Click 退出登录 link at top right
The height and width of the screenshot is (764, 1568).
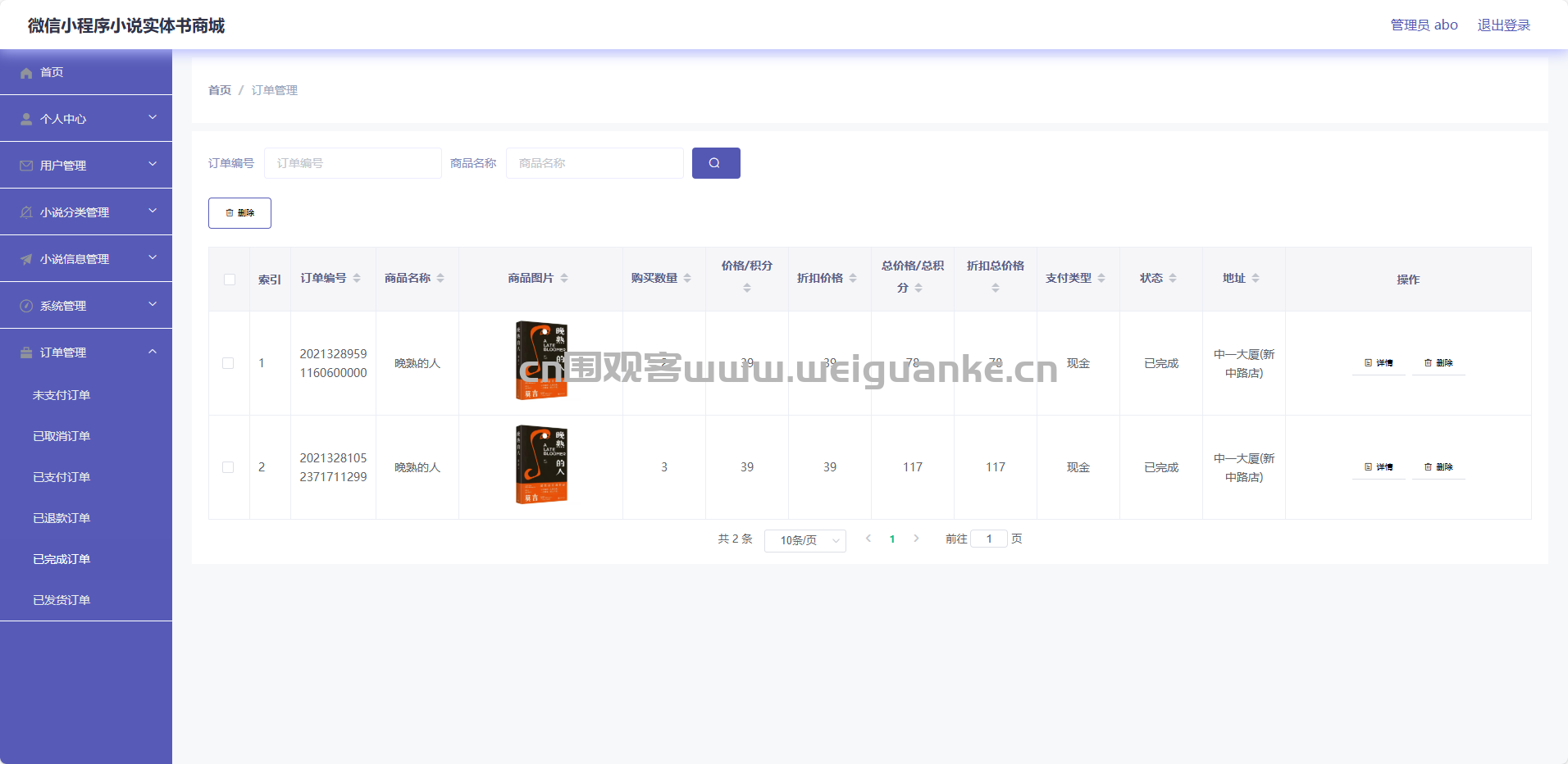click(1503, 25)
